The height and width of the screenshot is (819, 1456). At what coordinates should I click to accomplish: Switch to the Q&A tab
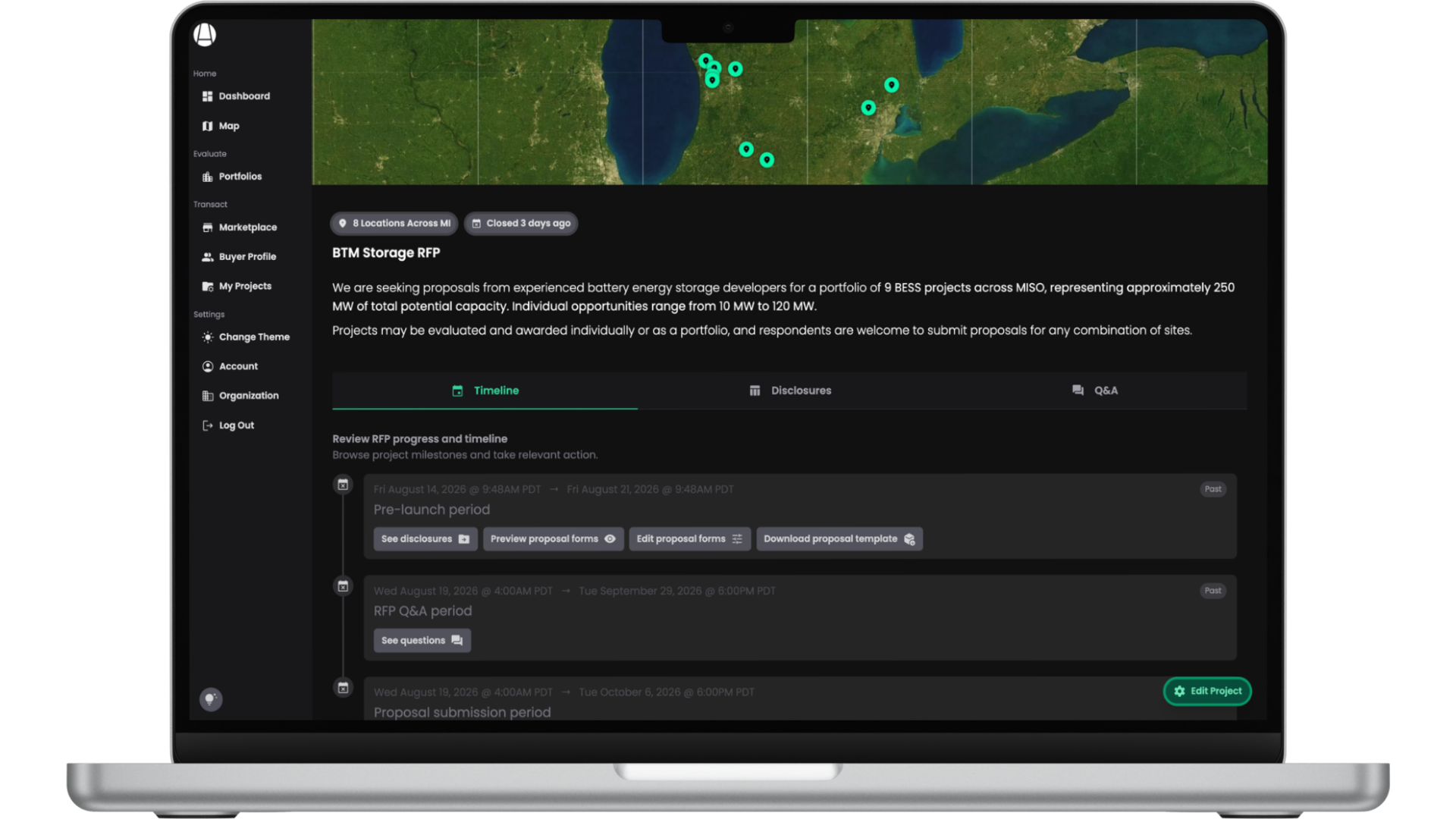click(1095, 391)
